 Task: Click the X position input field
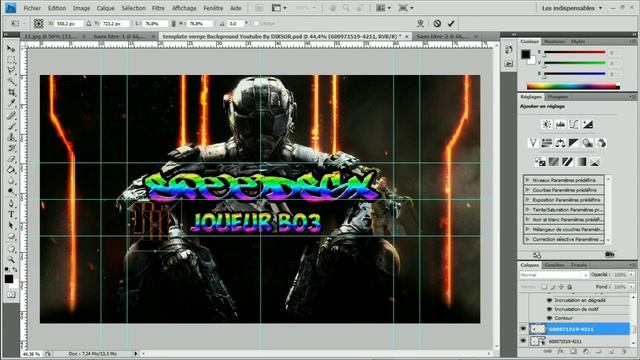[69, 24]
